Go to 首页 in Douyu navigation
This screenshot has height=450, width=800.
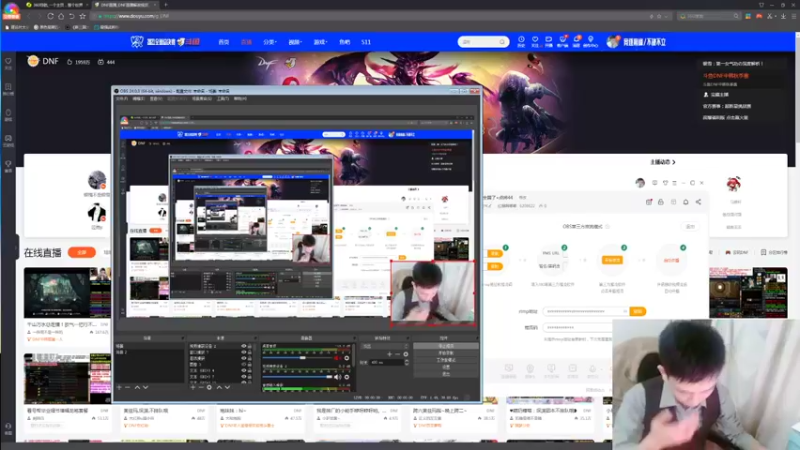(x=223, y=42)
